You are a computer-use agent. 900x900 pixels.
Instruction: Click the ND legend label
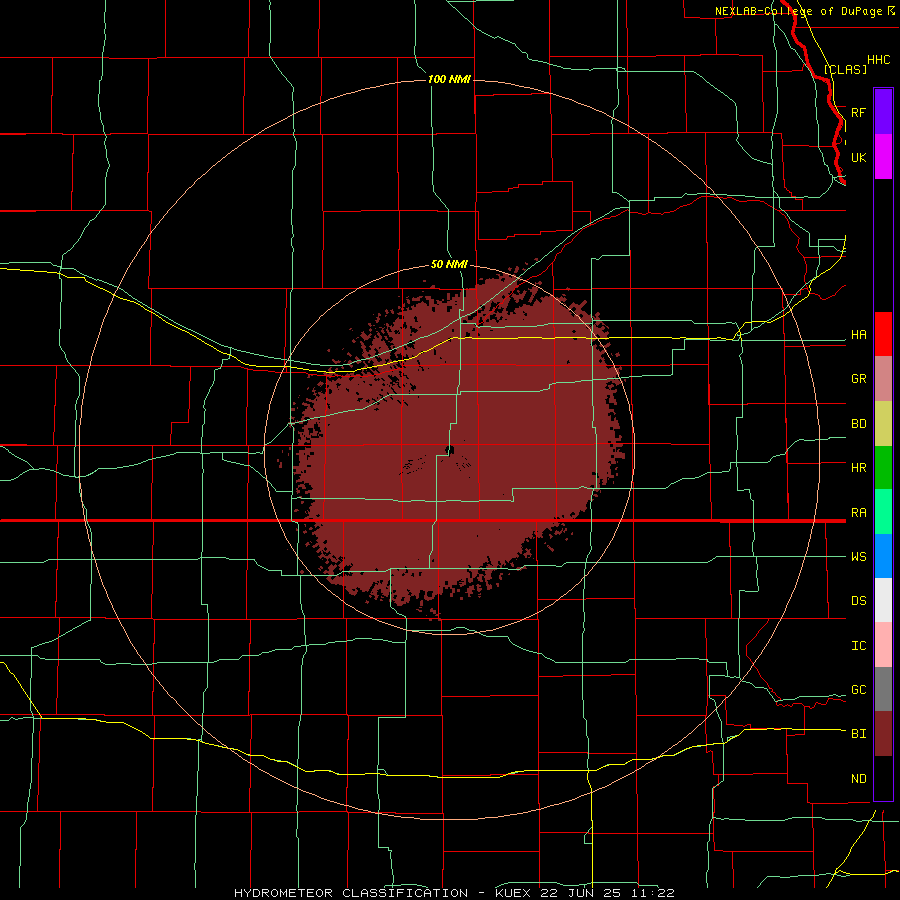point(859,779)
